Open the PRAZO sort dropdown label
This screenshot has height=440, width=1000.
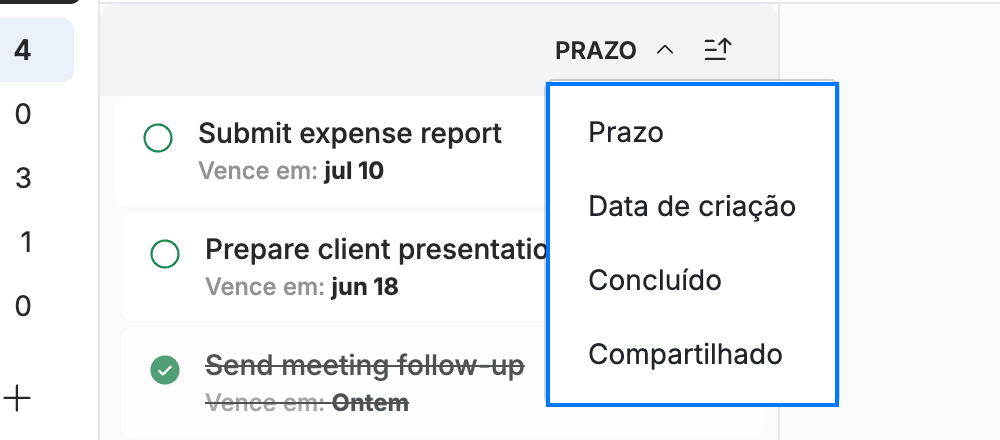(x=596, y=50)
